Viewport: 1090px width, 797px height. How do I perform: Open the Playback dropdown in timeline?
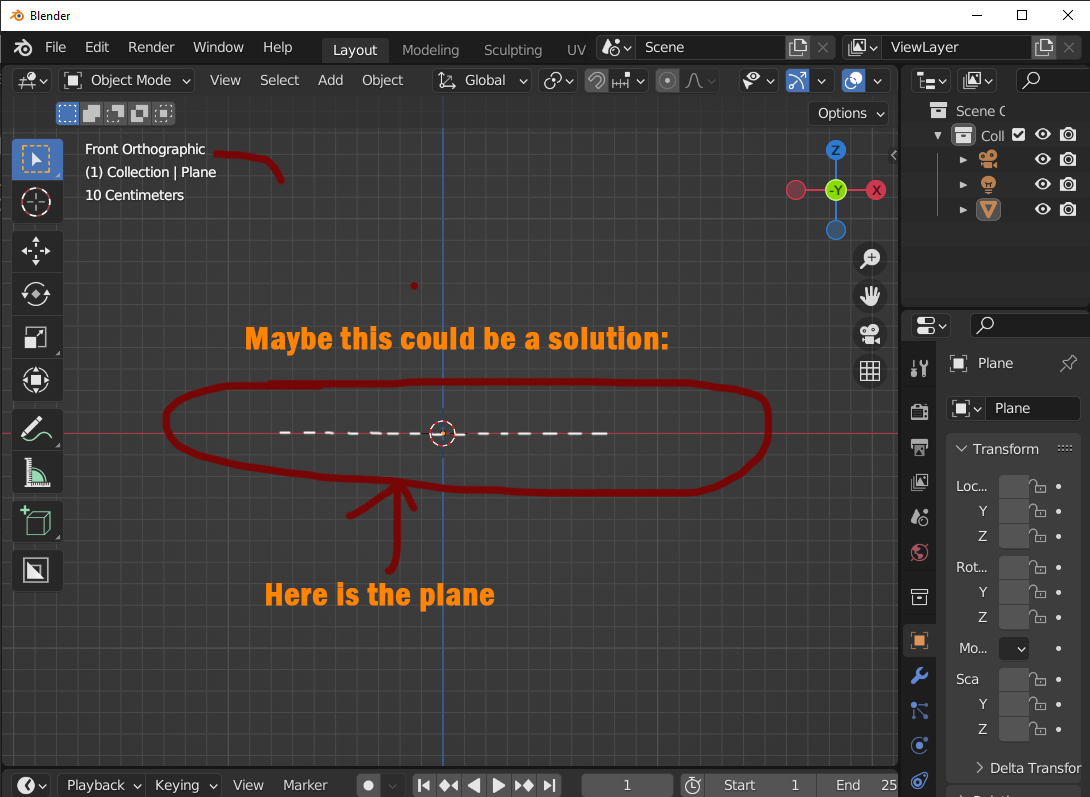[x=103, y=785]
